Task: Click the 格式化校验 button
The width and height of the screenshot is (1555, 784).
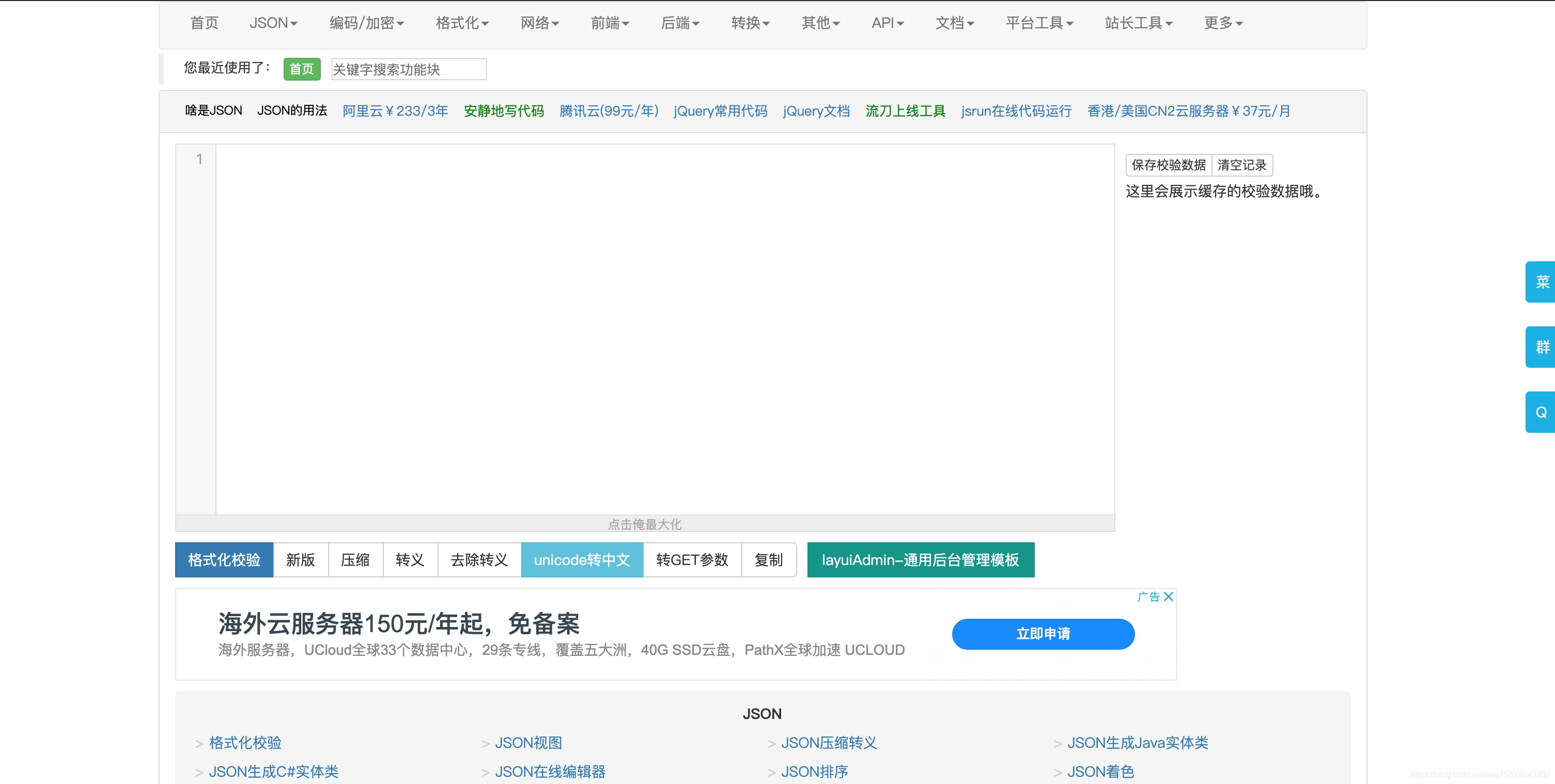Action: coord(224,559)
